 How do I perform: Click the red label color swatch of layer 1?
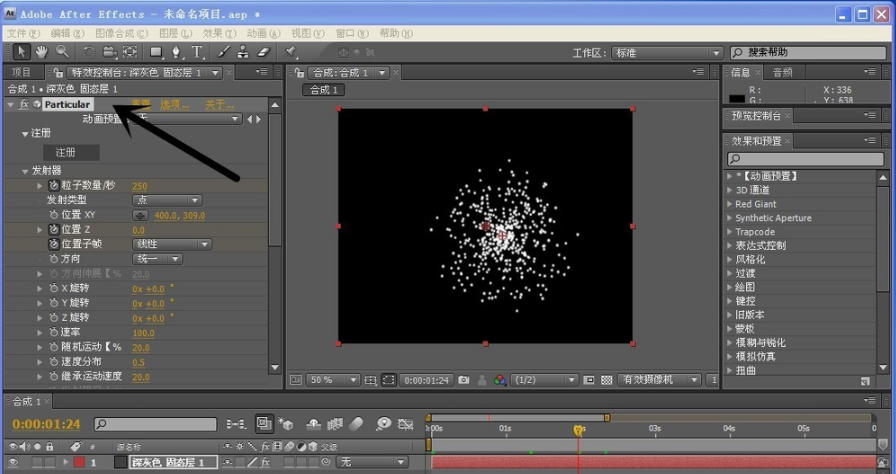(x=78, y=463)
